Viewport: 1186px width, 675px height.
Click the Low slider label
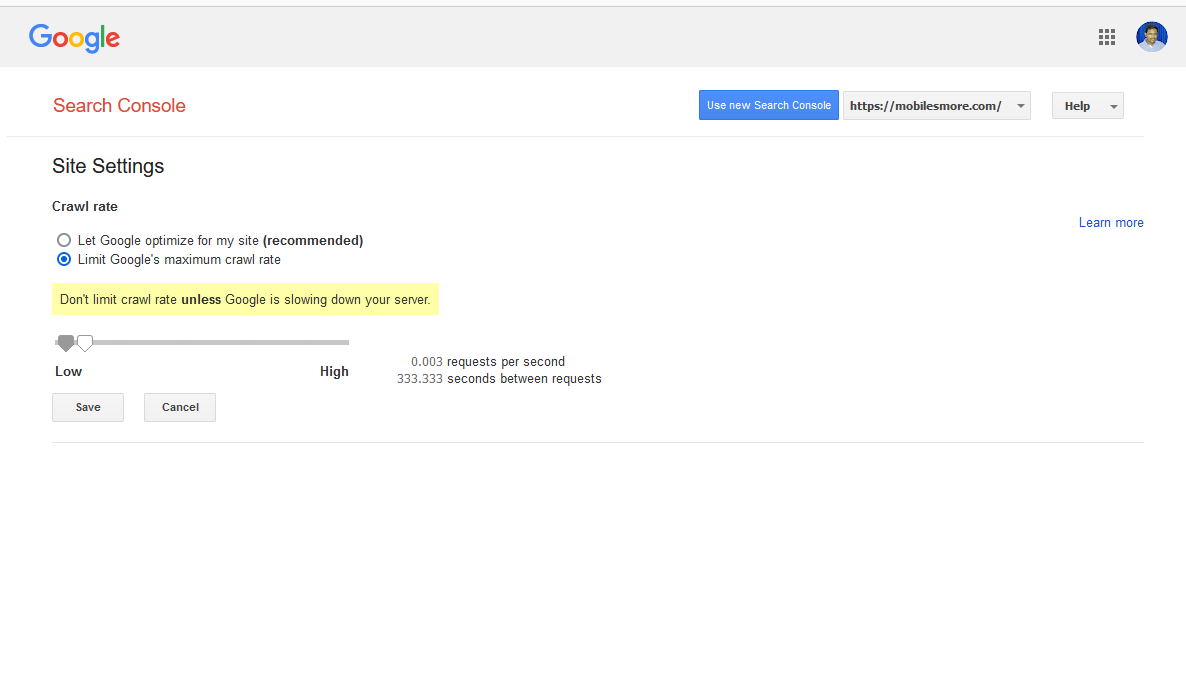click(x=68, y=372)
